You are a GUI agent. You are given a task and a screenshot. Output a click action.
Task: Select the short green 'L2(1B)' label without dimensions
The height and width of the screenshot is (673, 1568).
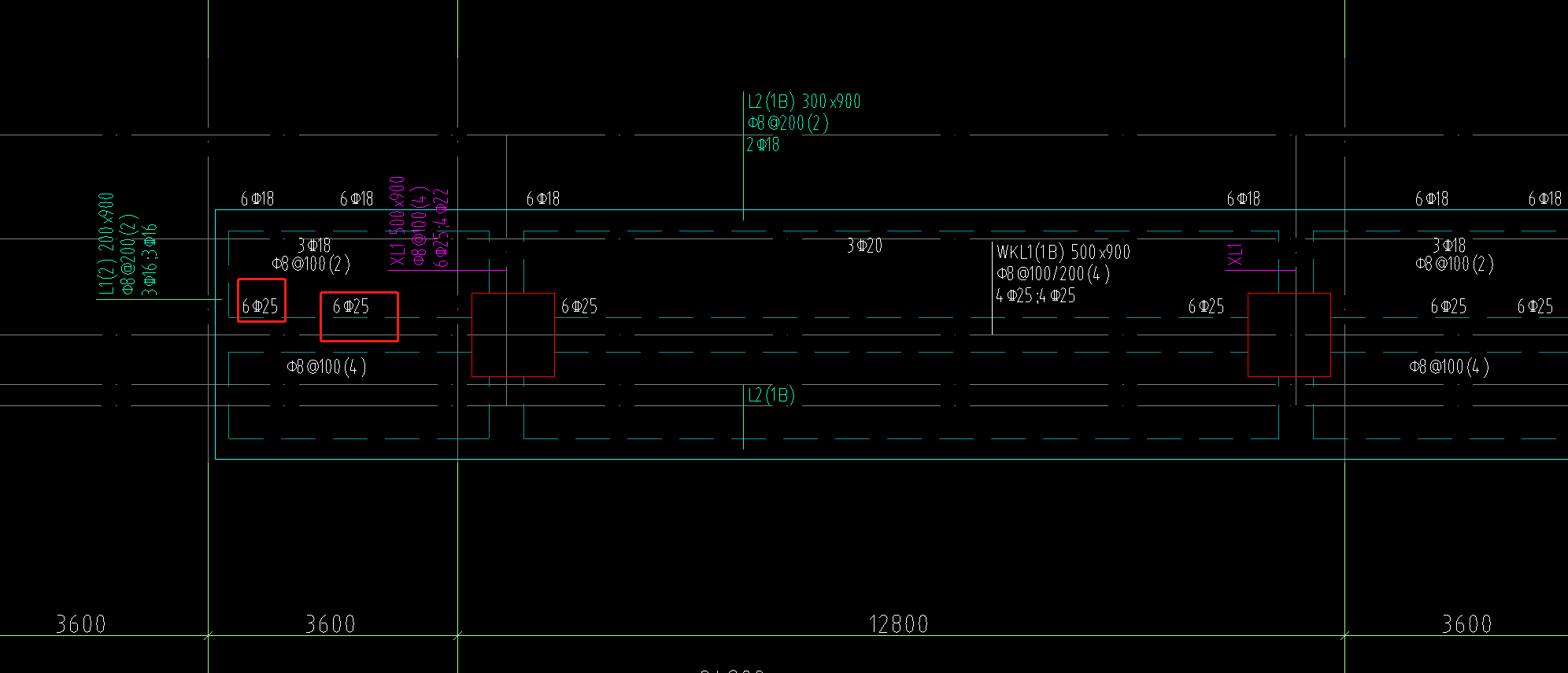(x=771, y=395)
